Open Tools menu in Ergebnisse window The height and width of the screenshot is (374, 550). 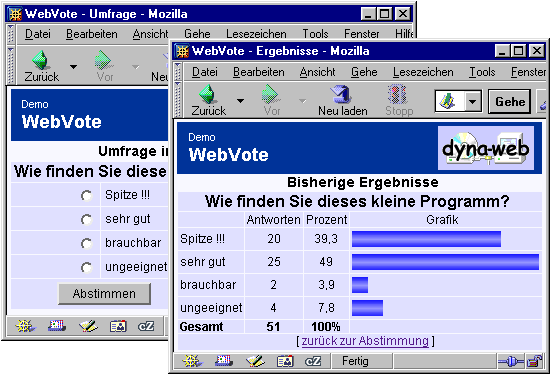click(482, 72)
